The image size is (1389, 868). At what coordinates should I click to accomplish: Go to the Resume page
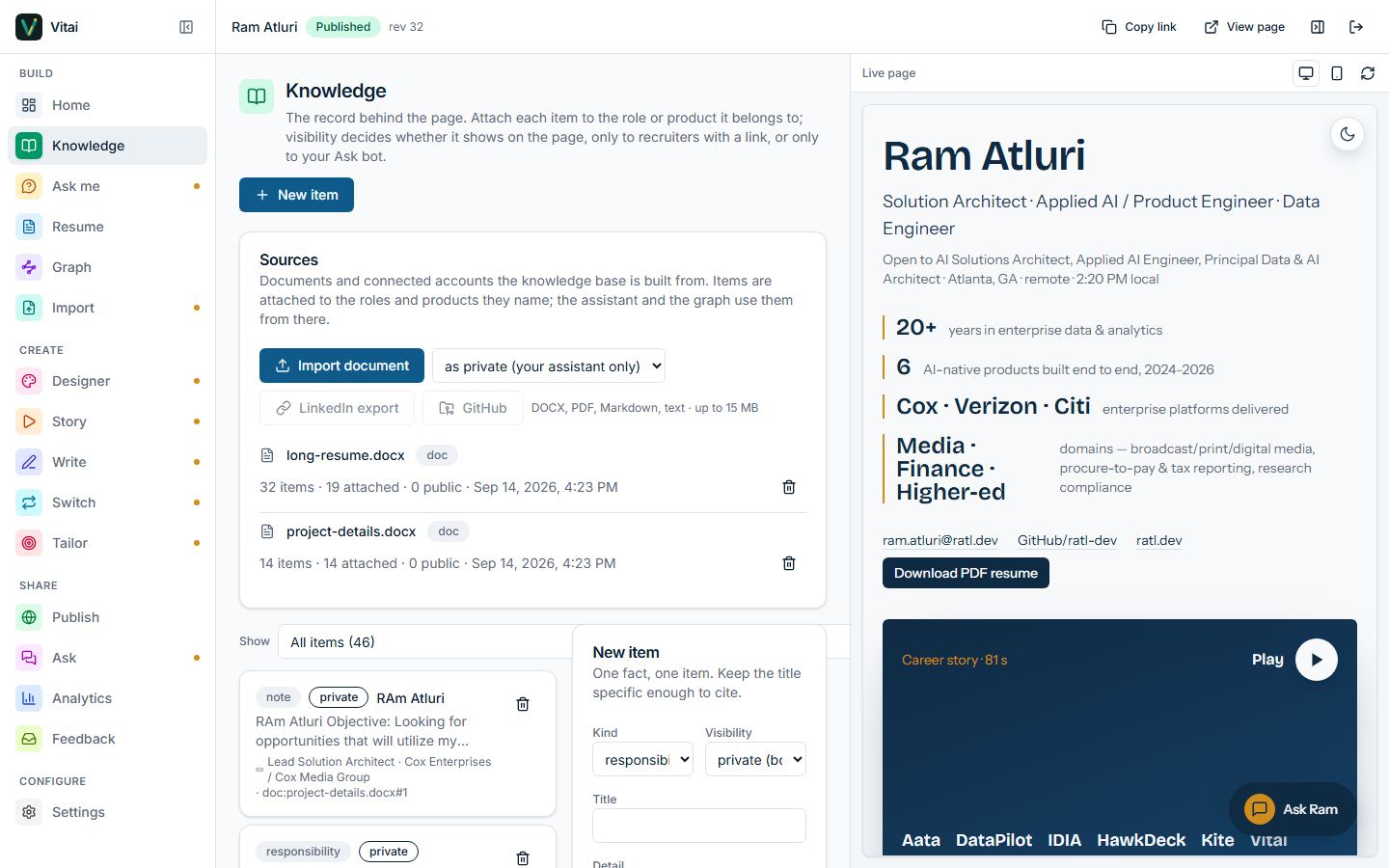point(107,227)
